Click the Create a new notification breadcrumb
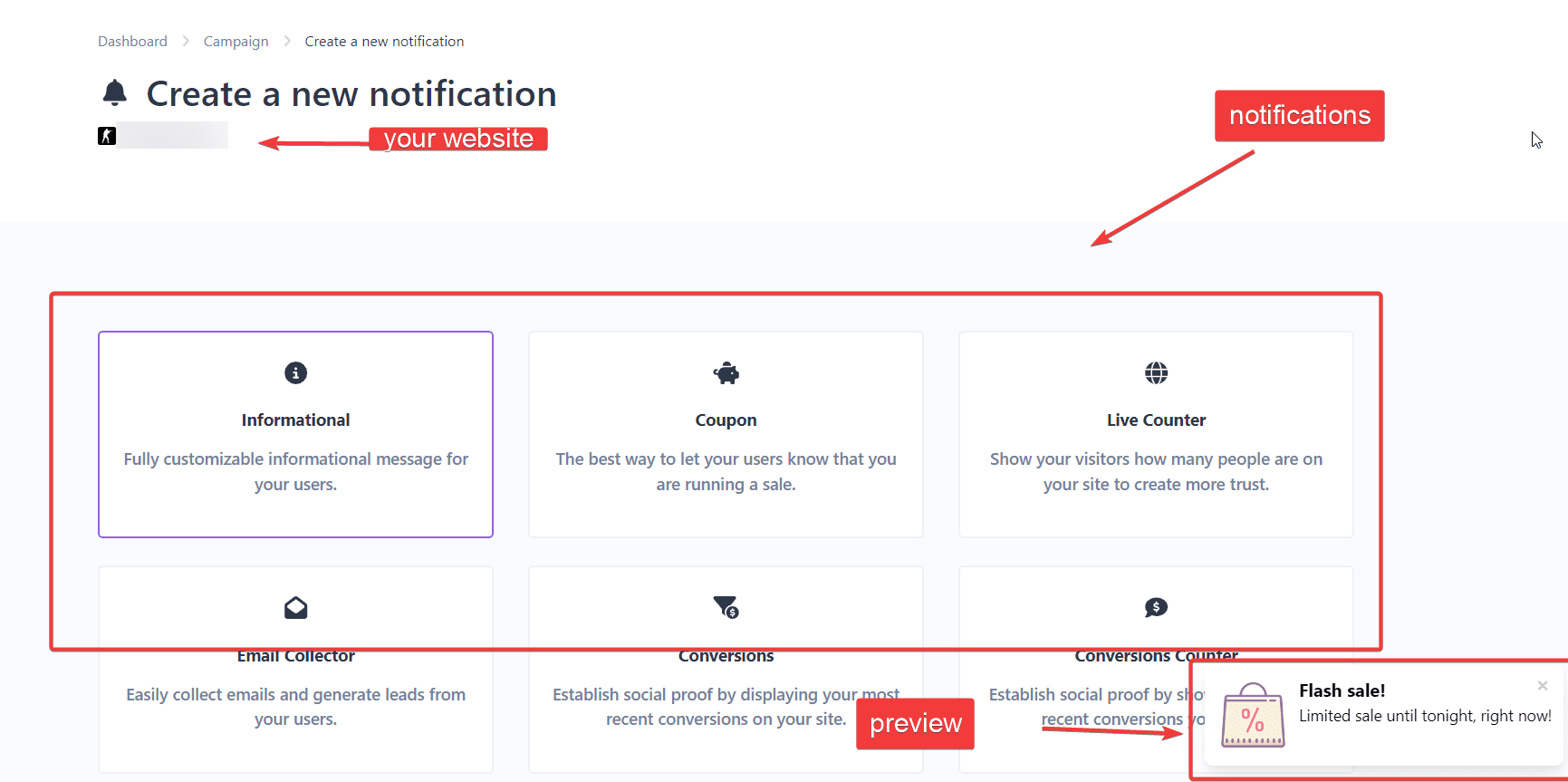 pos(384,42)
